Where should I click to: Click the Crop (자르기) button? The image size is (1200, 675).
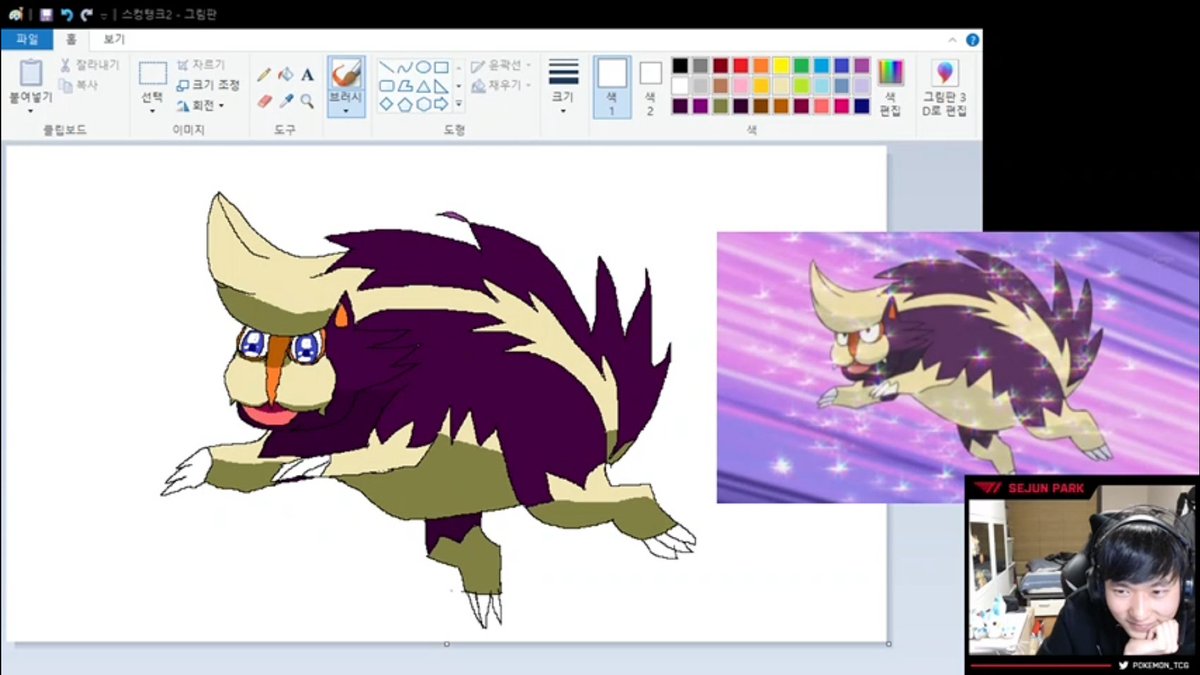(201, 65)
